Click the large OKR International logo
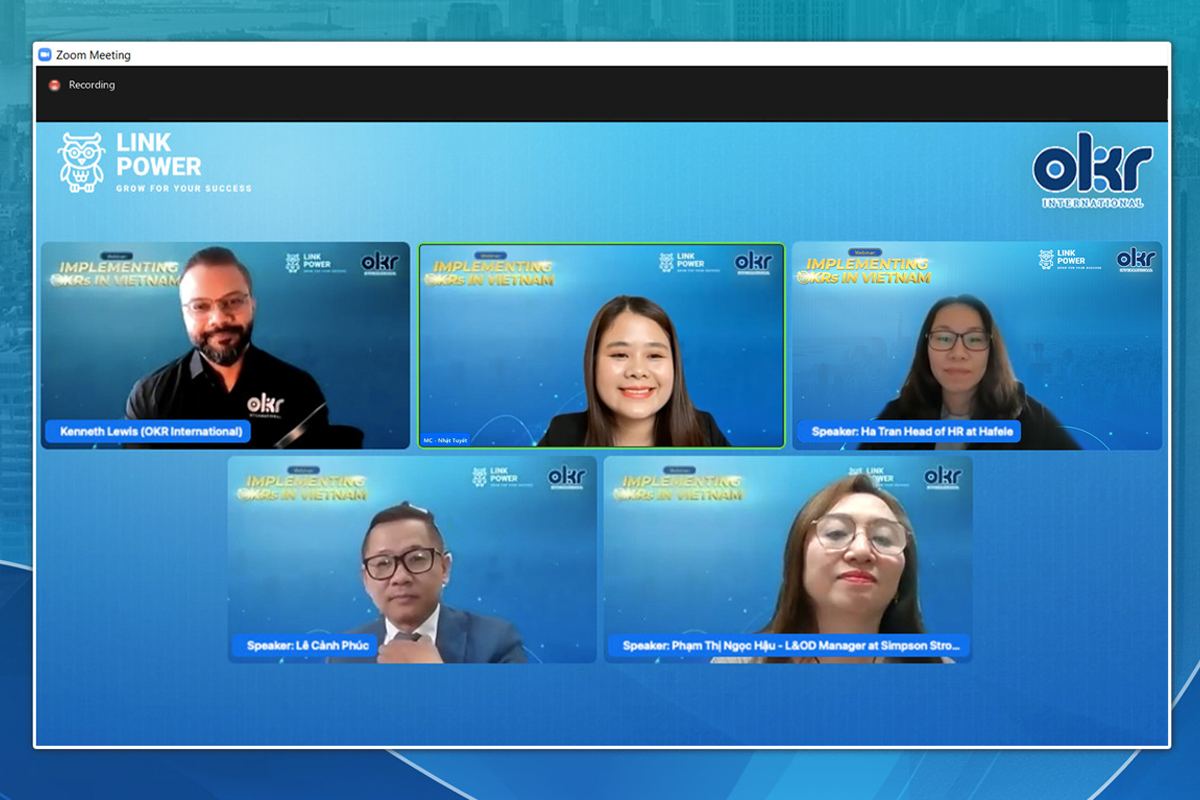1200x800 pixels. click(x=1092, y=170)
